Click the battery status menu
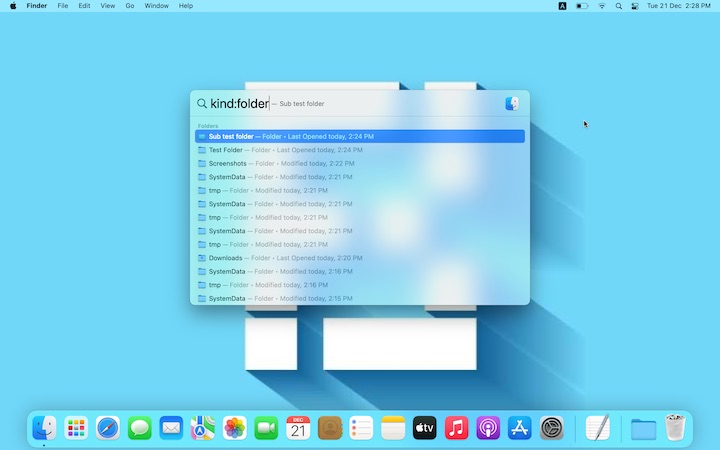 click(x=582, y=6)
